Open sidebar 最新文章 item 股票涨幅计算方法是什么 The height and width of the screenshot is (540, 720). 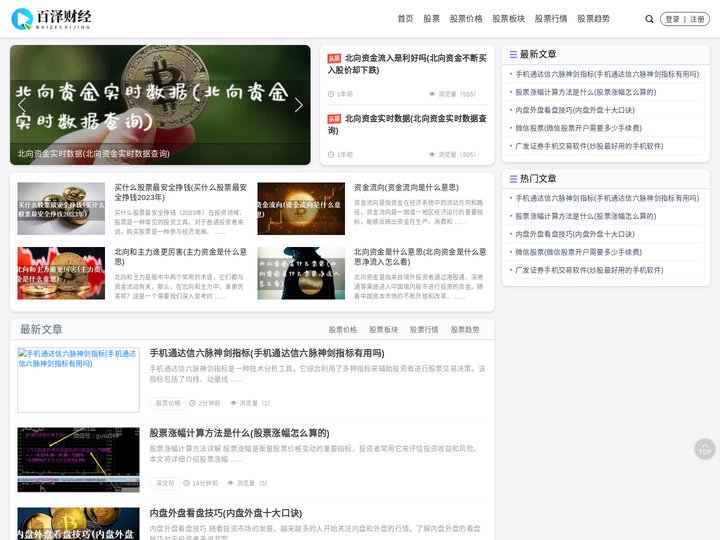585,92
